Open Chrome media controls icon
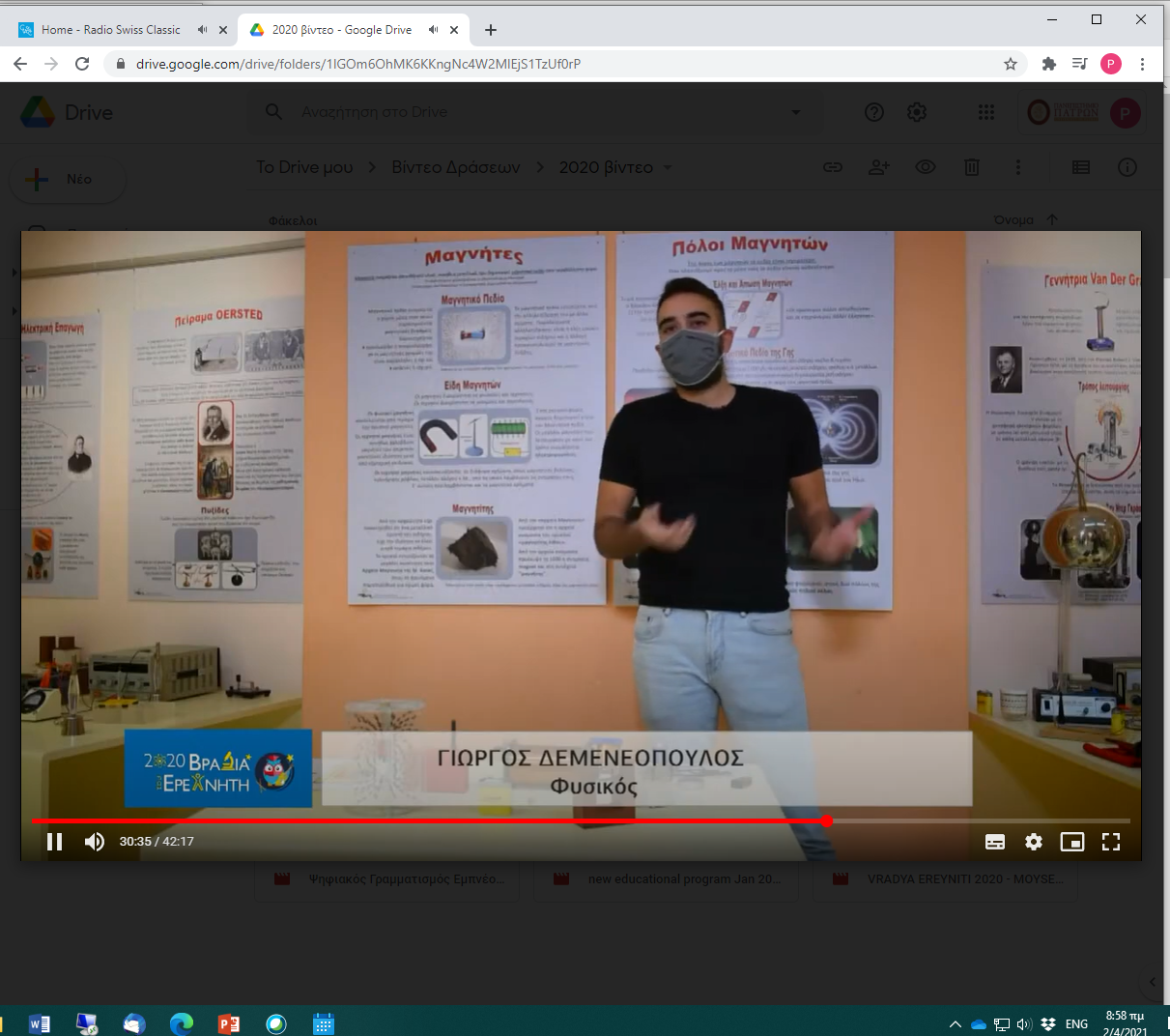Viewport: 1170px width, 1036px height. [1080, 64]
